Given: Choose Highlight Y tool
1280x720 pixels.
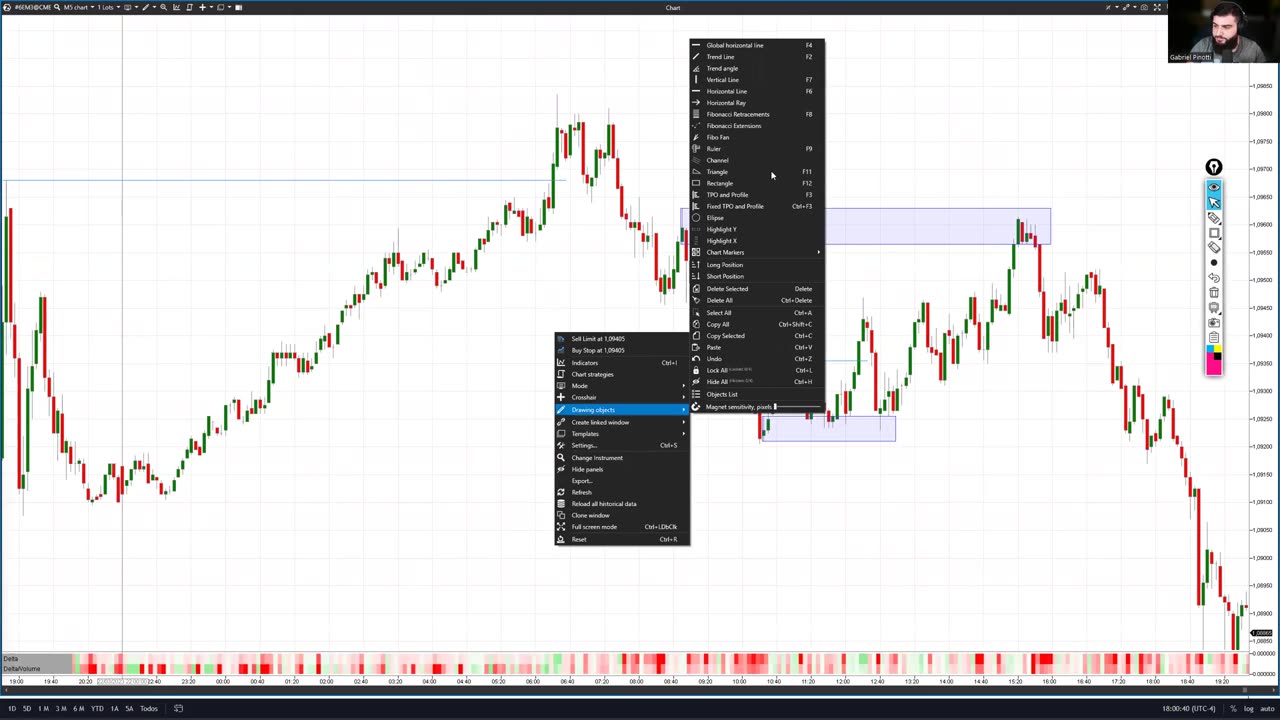Looking at the screenshot, I should click(x=757, y=229).
